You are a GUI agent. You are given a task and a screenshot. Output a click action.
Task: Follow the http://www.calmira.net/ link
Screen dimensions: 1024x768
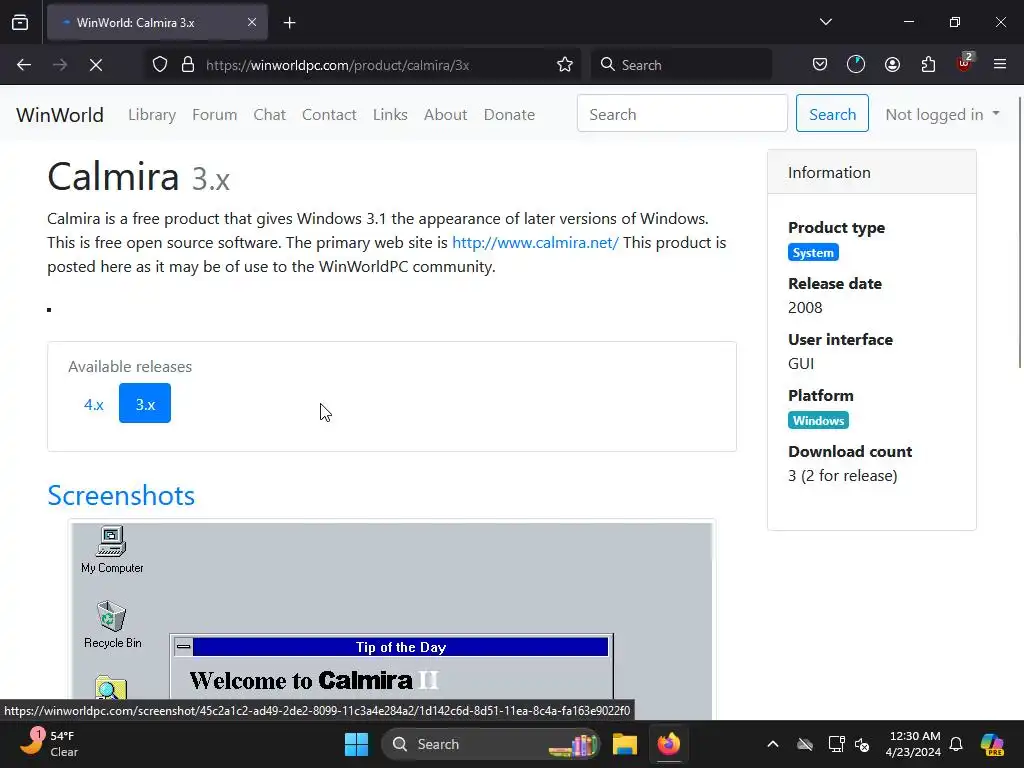coord(535,242)
